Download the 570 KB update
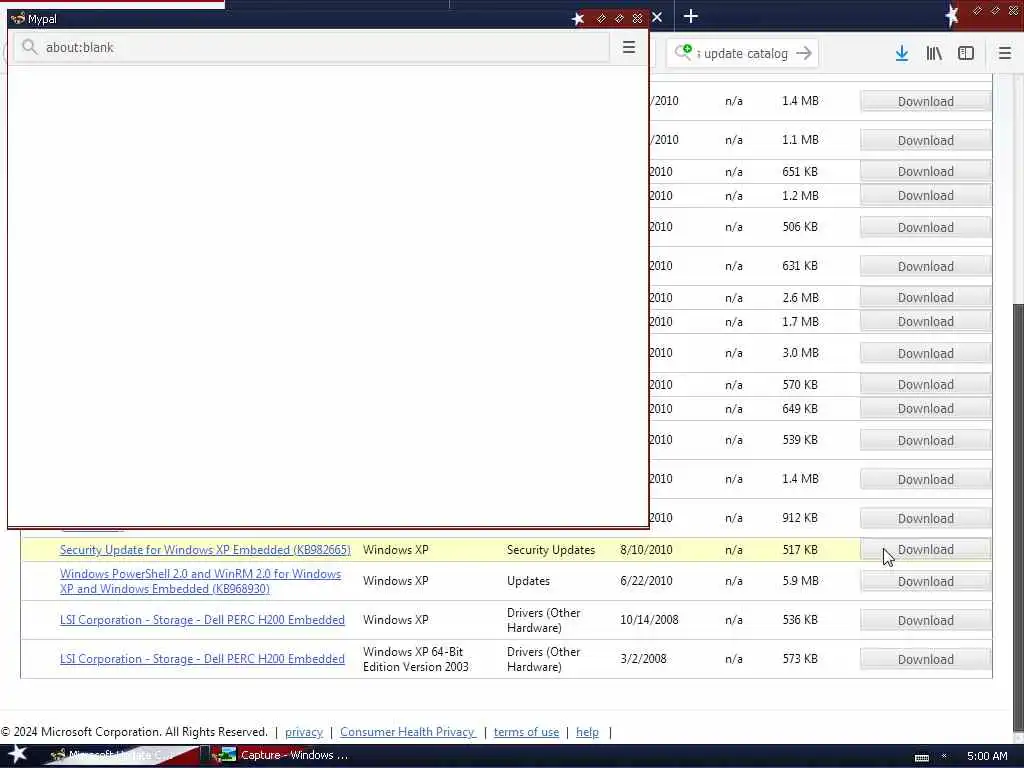The image size is (1024, 768). [925, 385]
